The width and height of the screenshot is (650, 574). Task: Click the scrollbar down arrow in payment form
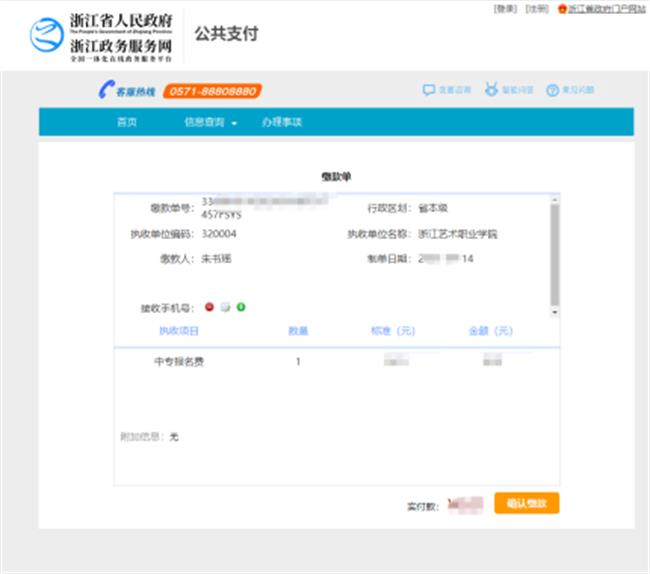555,312
